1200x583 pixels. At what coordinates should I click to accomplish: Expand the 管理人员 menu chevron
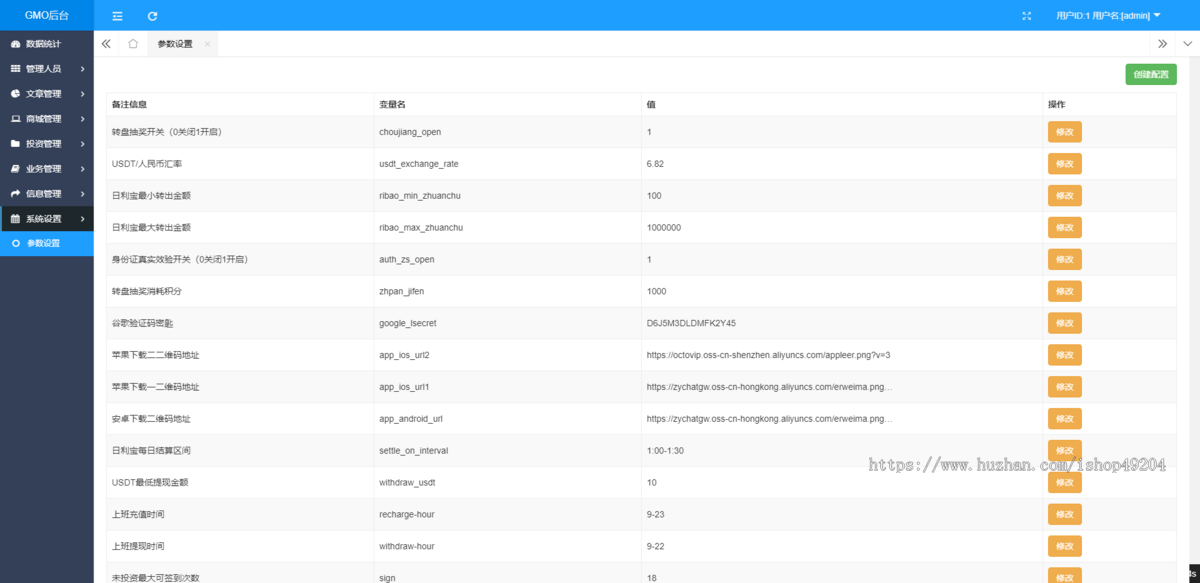[82, 69]
